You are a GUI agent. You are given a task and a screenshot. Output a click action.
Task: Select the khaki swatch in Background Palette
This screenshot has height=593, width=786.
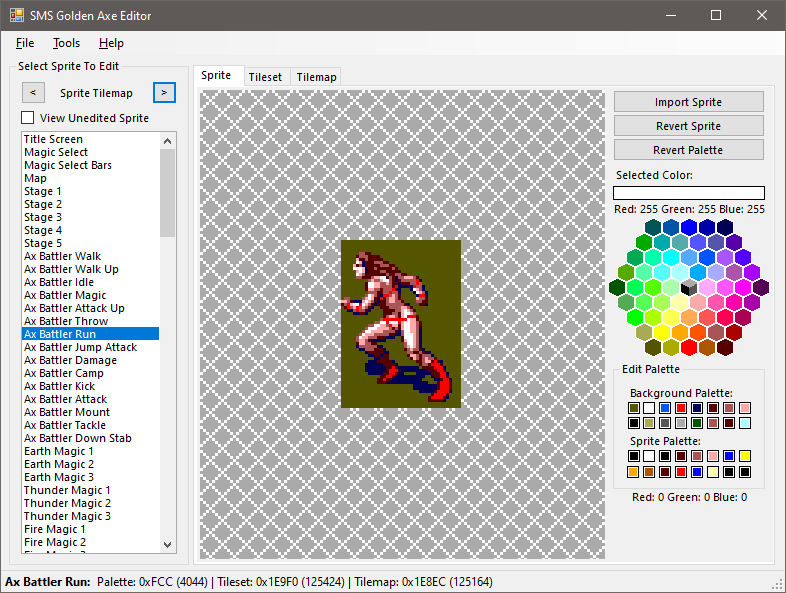point(649,423)
